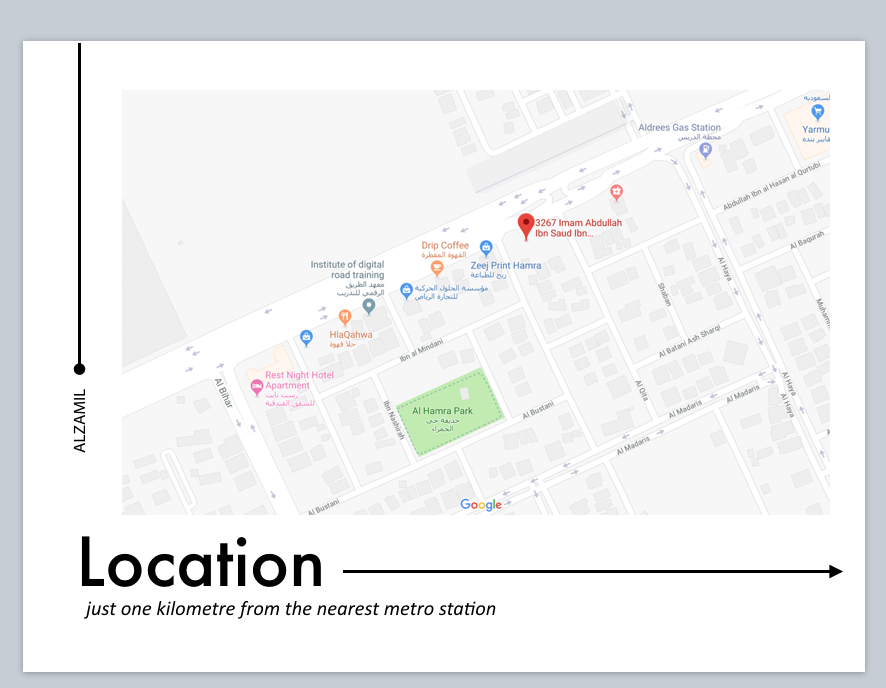Click the Drip Coffee text label

[x=445, y=245]
